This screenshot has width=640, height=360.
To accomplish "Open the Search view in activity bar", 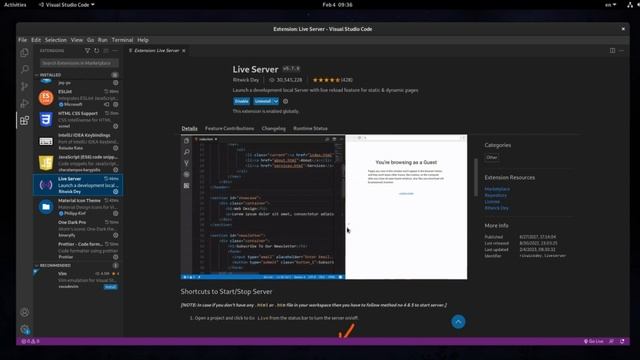I will [24, 69].
